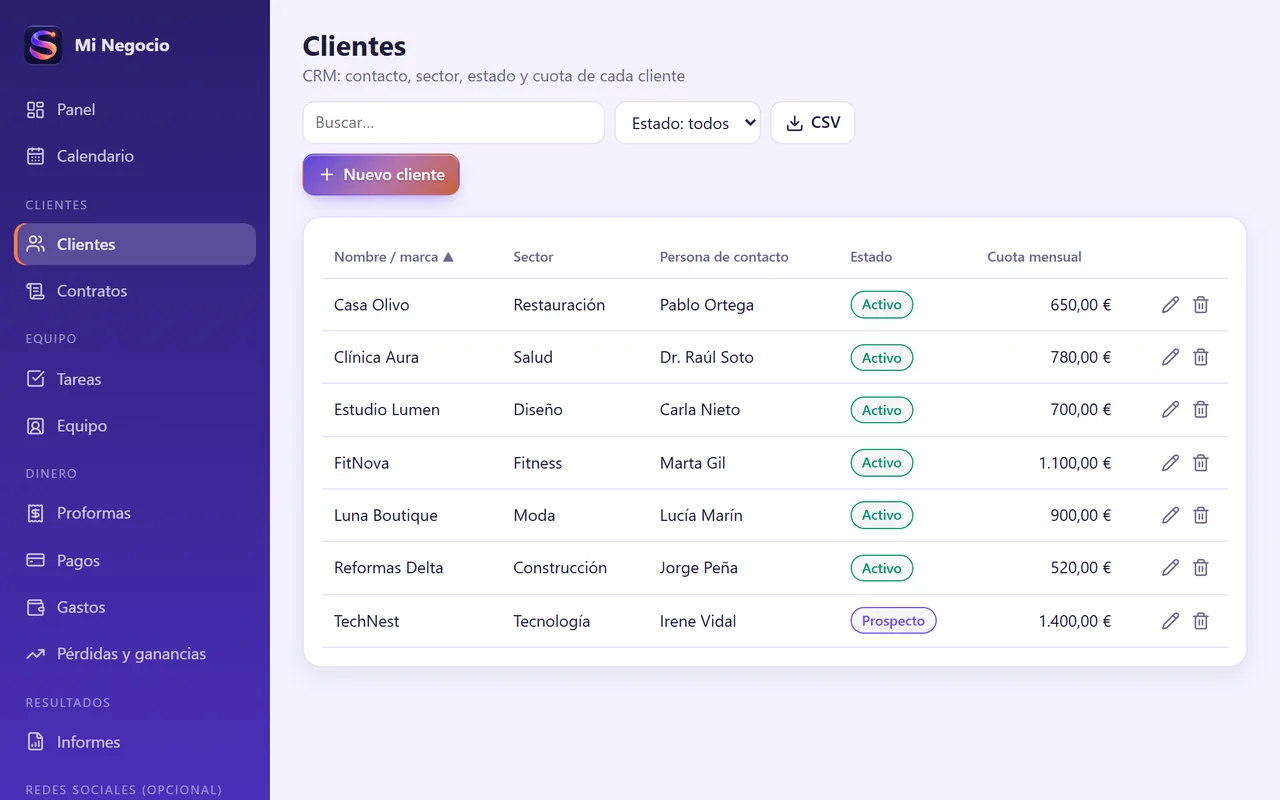Edit Luna Boutique with pencil icon
Screen dimensions: 1280x800
coord(1170,515)
